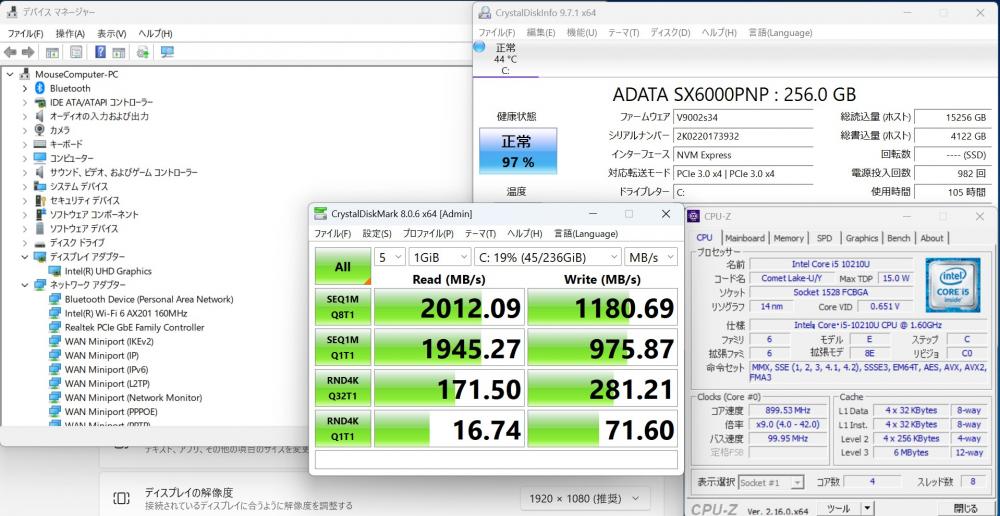1000x516 pixels.
Task: Click the blue drive status circle icon
Action: (480, 47)
